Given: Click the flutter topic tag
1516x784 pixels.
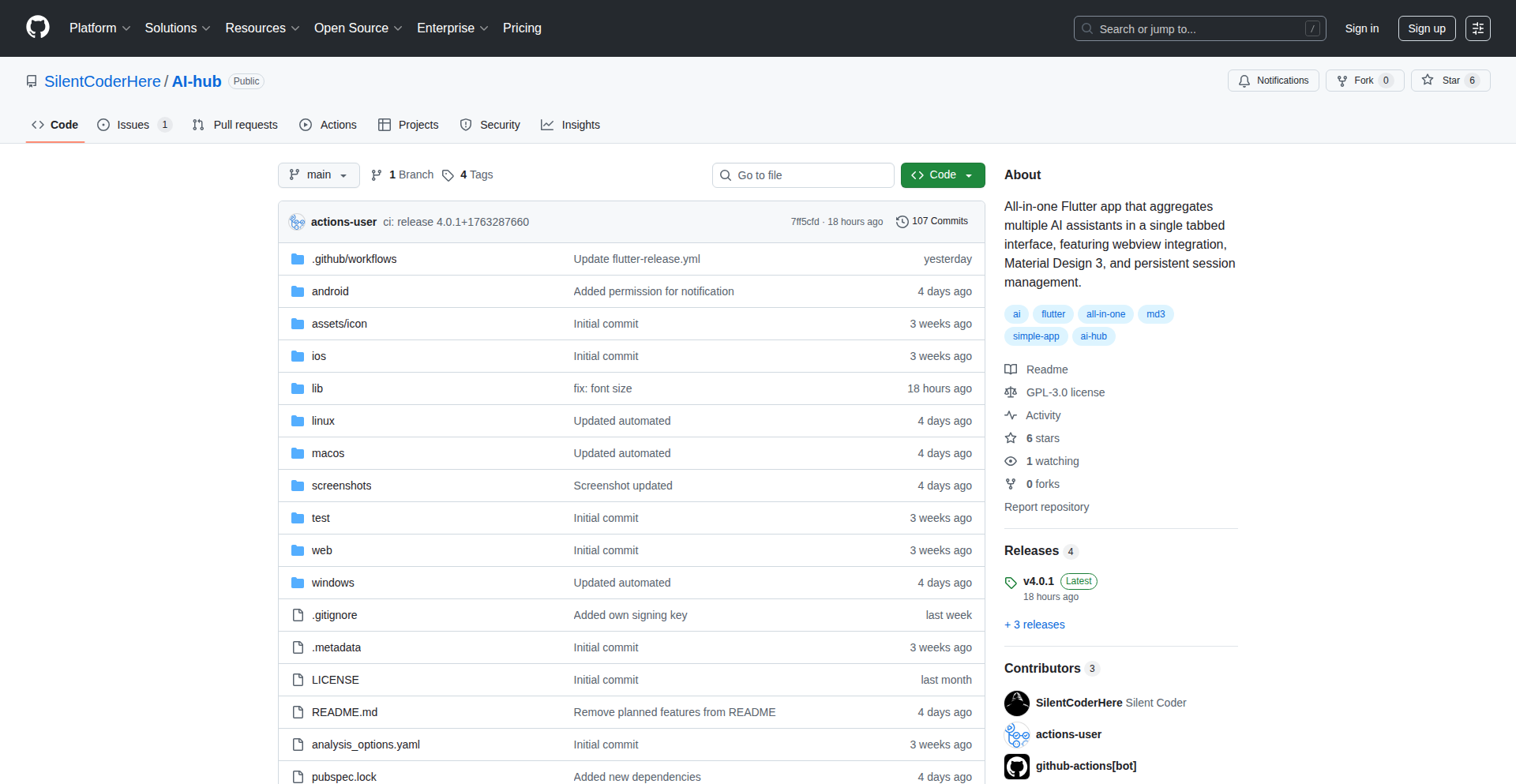Looking at the screenshot, I should (1053, 314).
